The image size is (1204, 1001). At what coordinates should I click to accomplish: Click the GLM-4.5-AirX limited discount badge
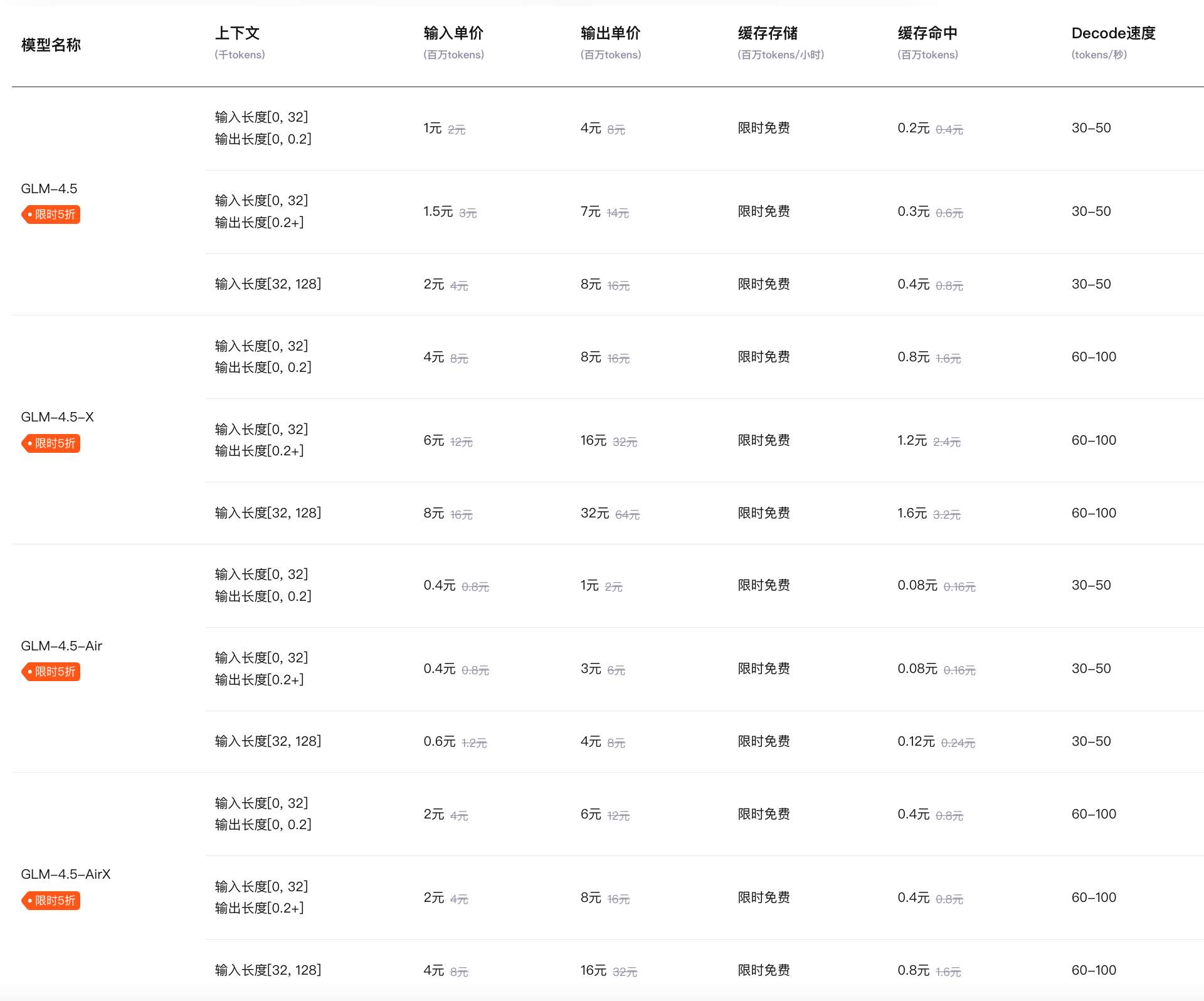[x=51, y=901]
